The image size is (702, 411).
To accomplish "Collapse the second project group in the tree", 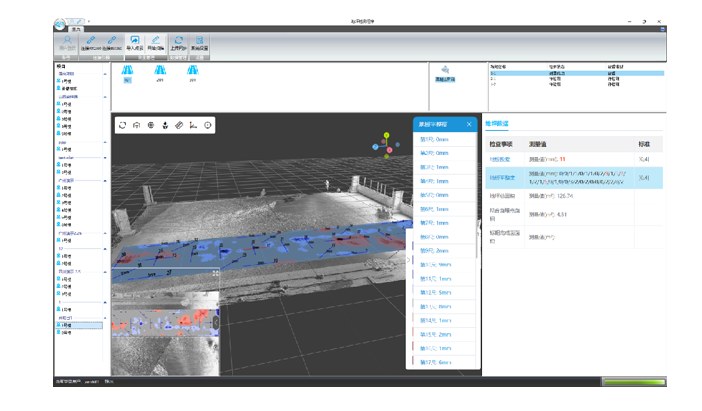I will pyautogui.click(x=105, y=97).
